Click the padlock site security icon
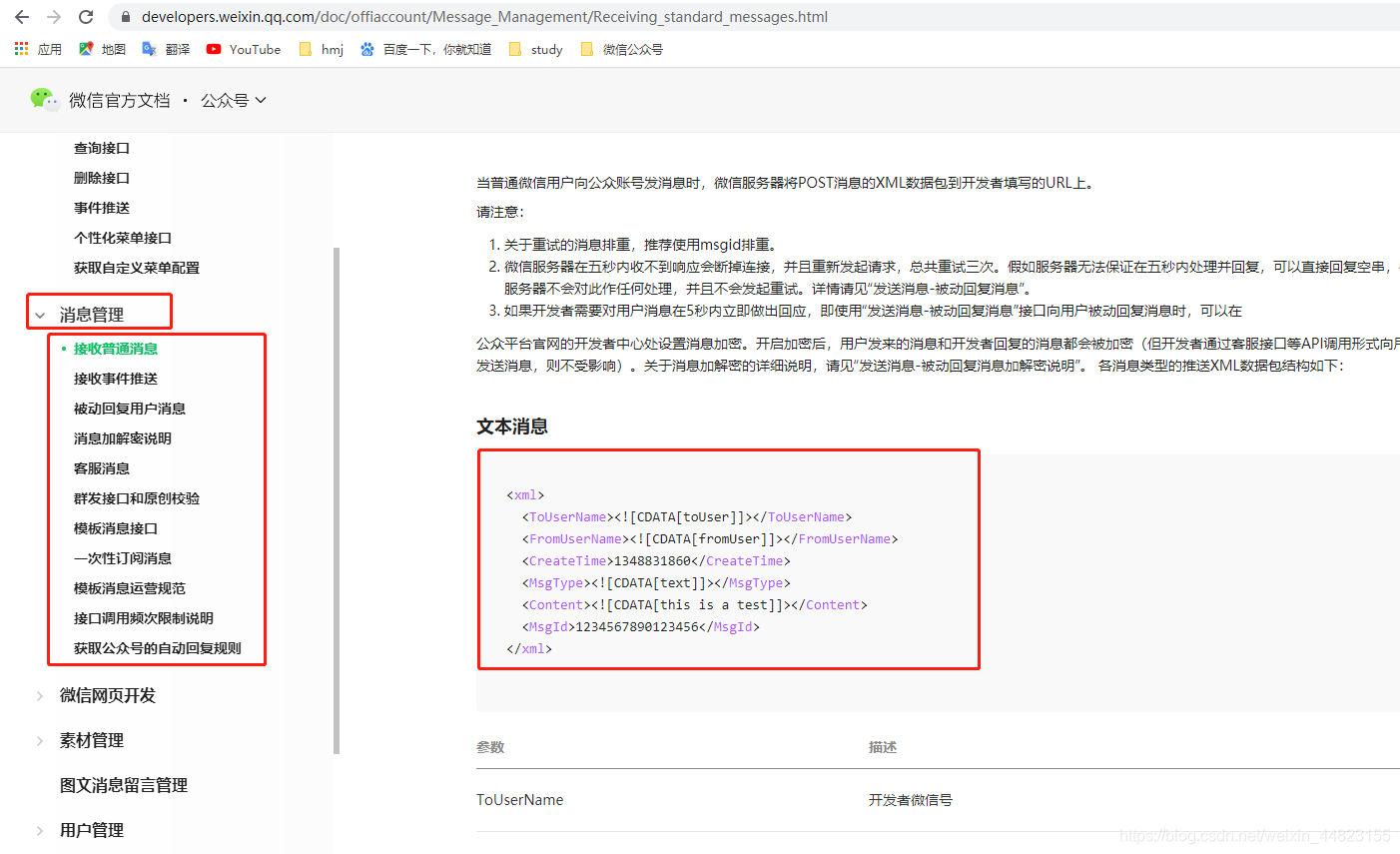This screenshot has height=854, width=1400. [x=126, y=17]
